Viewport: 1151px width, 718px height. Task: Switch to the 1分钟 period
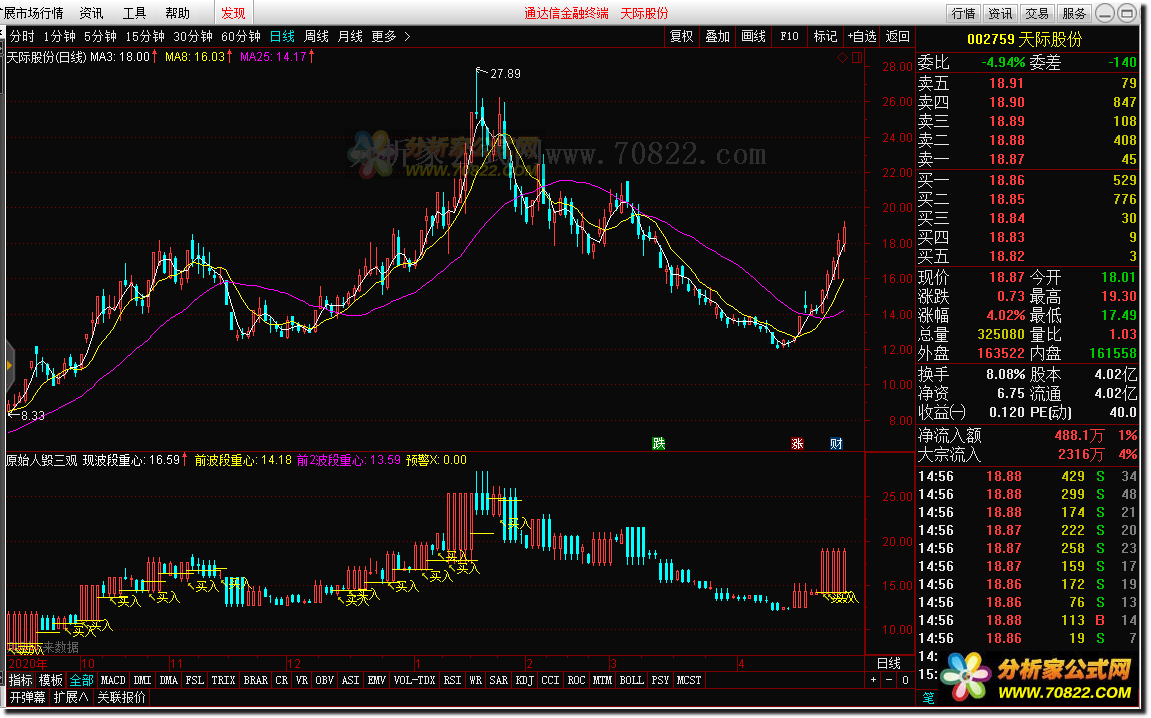[x=59, y=36]
